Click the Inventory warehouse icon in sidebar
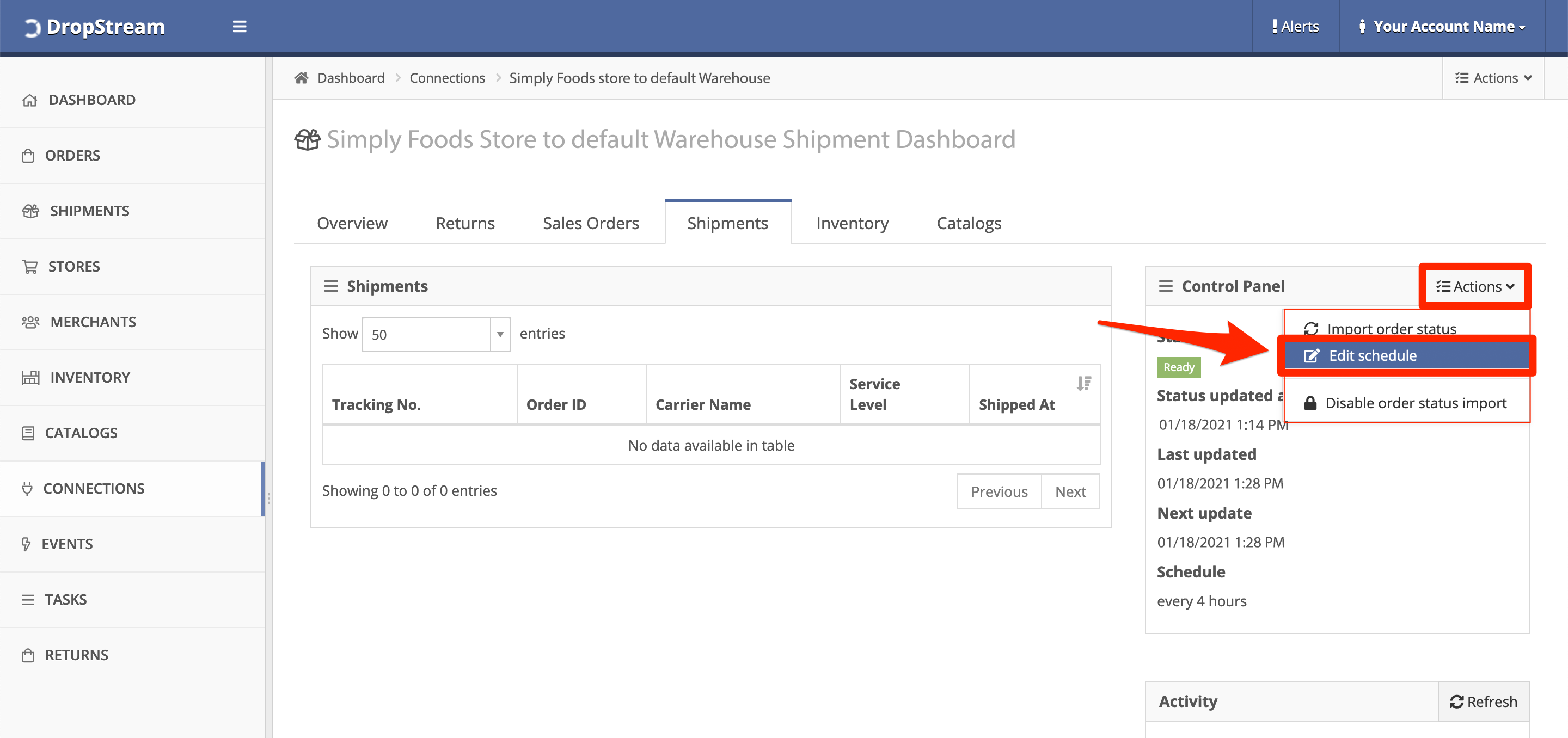Viewport: 1568px width, 738px height. point(30,378)
